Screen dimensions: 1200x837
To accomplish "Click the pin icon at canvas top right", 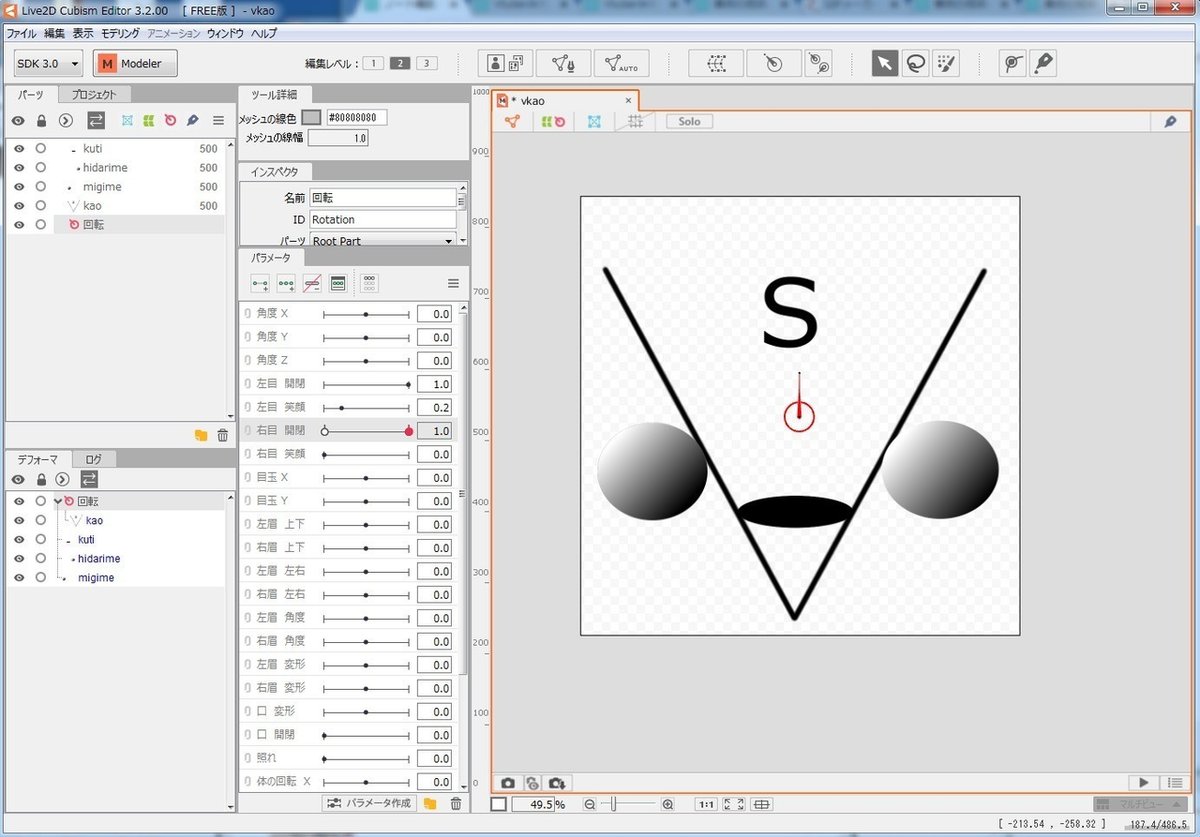I will point(1170,121).
